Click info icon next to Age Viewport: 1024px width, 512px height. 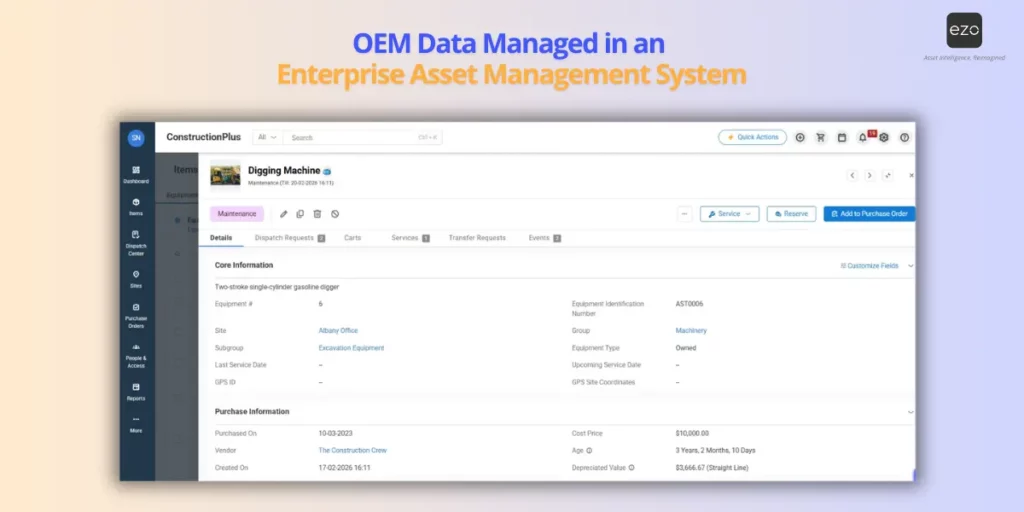[589, 451]
